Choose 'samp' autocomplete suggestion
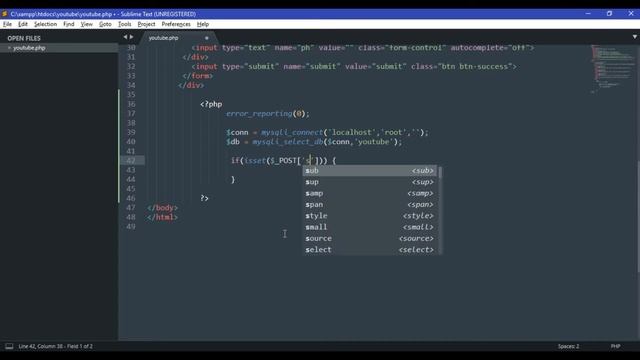The height and width of the screenshot is (360, 640). 370,193
